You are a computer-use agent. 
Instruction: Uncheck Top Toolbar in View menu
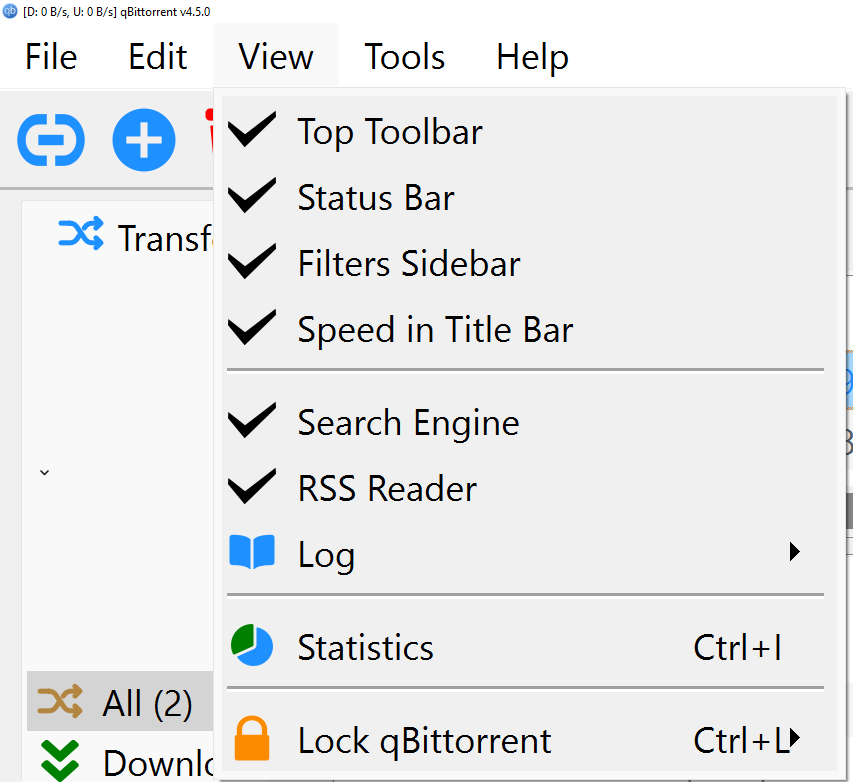526,131
